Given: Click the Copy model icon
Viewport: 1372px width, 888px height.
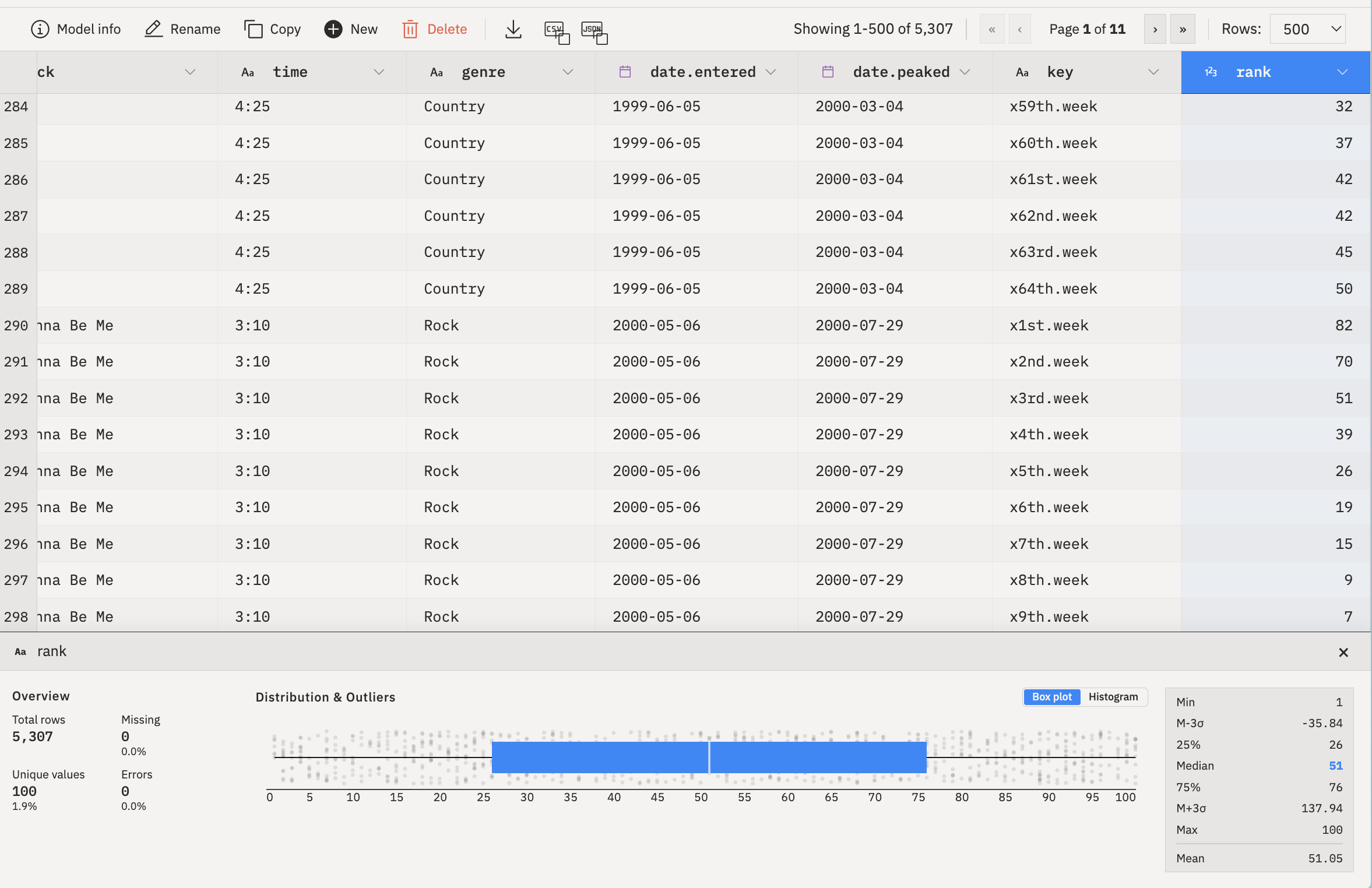Looking at the screenshot, I should tap(254, 29).
